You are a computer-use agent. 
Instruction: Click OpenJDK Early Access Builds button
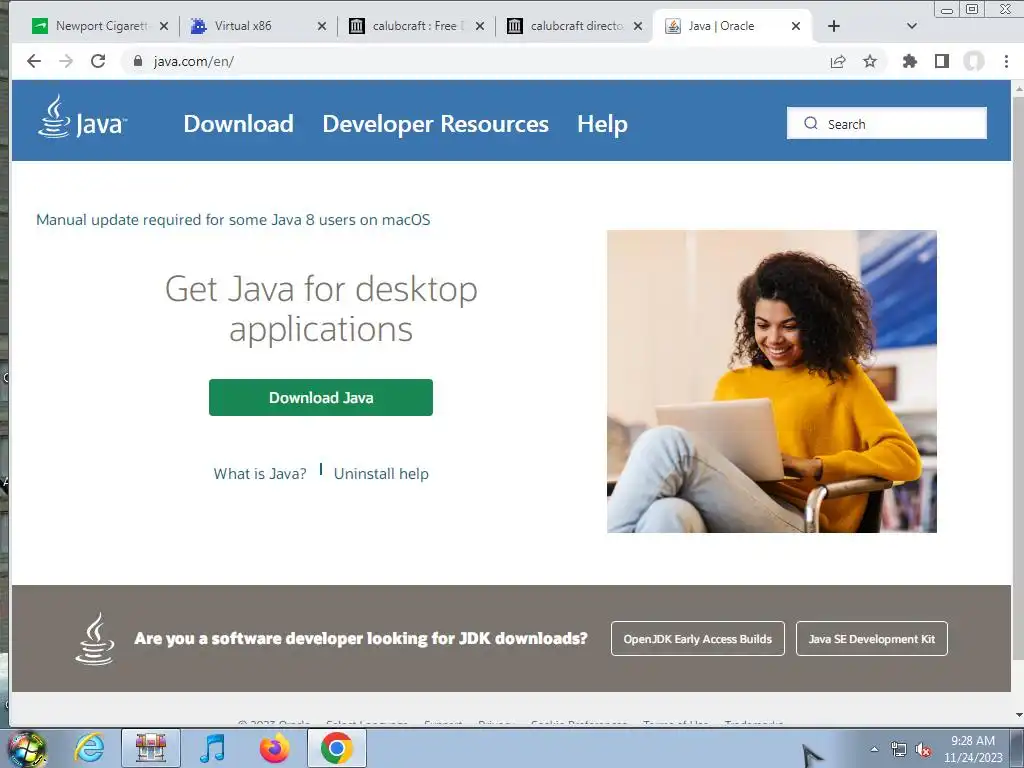(x=697, y=639)
